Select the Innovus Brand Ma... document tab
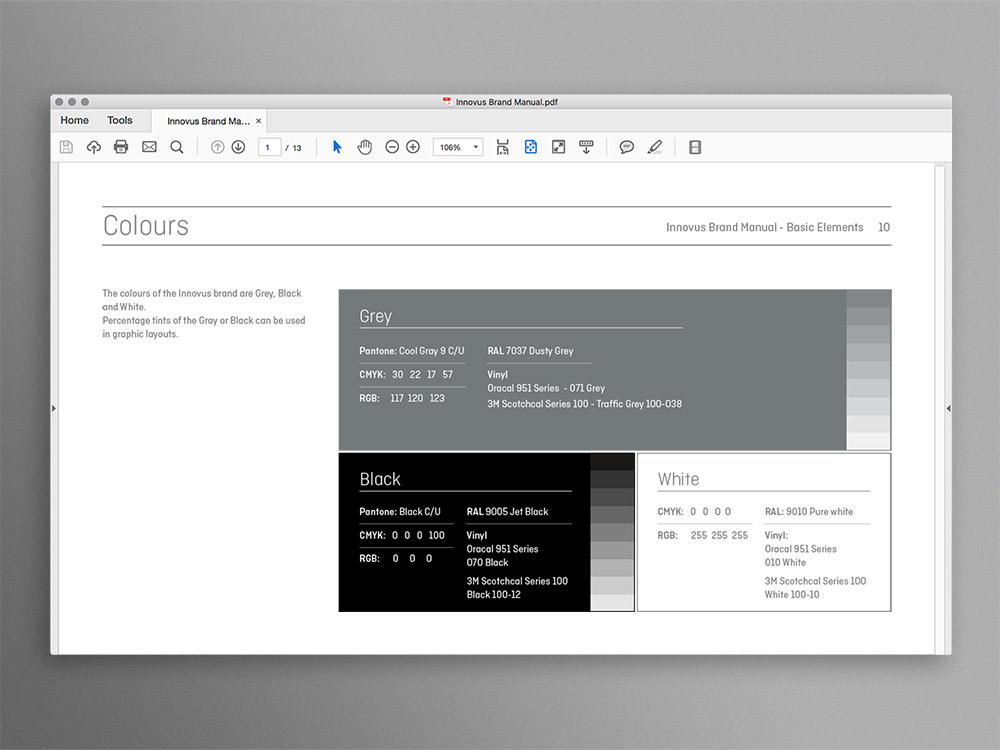 click(208, 121)
